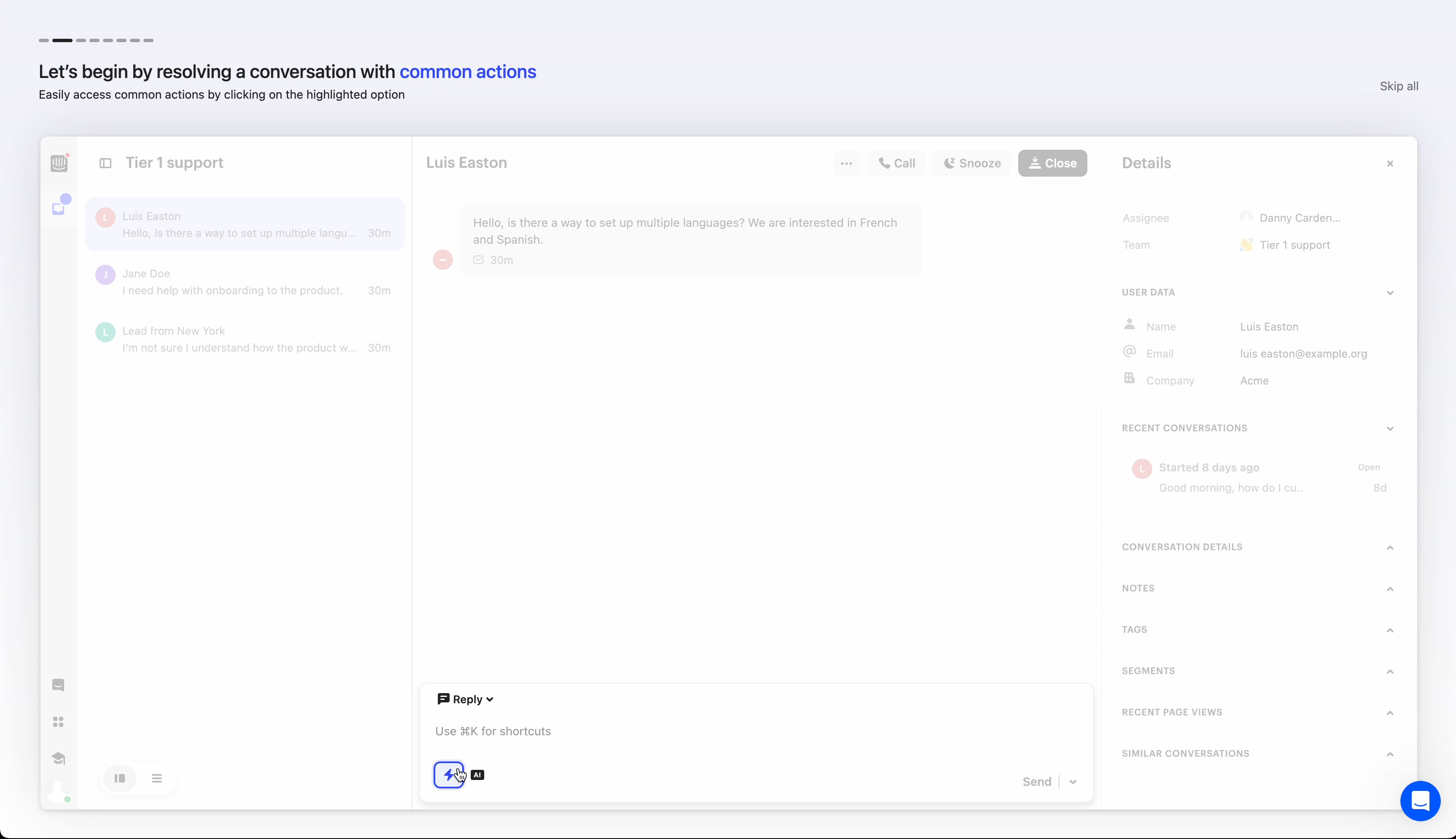The height and width of the screenshot is (839, 1456).
Task: Open the Send options dropdown arrow
Action: [1073, 782]
